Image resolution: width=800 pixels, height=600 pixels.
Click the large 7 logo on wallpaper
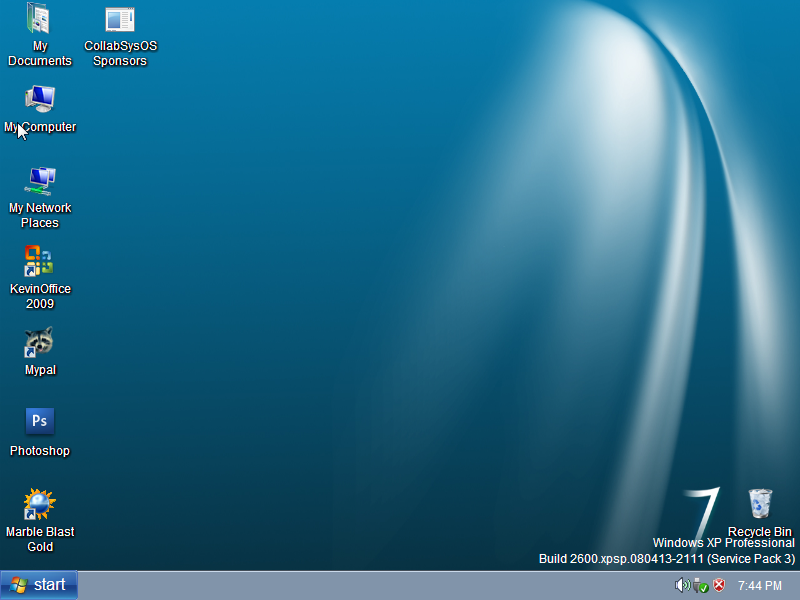click(704, 510)
